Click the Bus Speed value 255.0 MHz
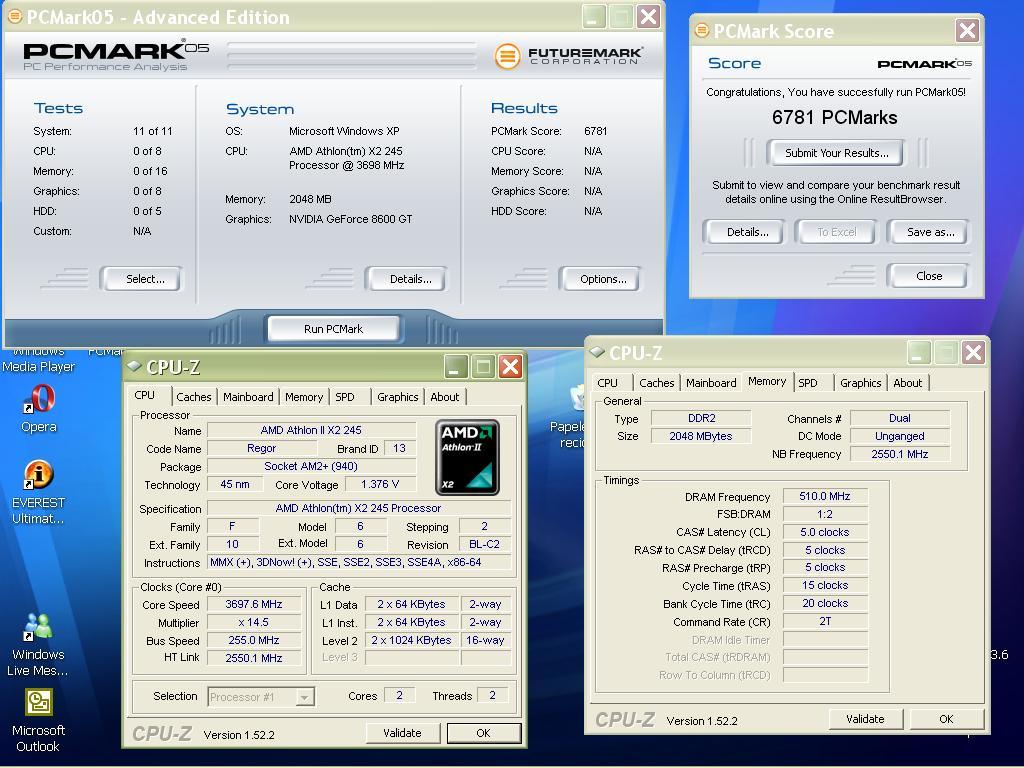Screen dimensions: 1024x768 (x=253, y=641)
